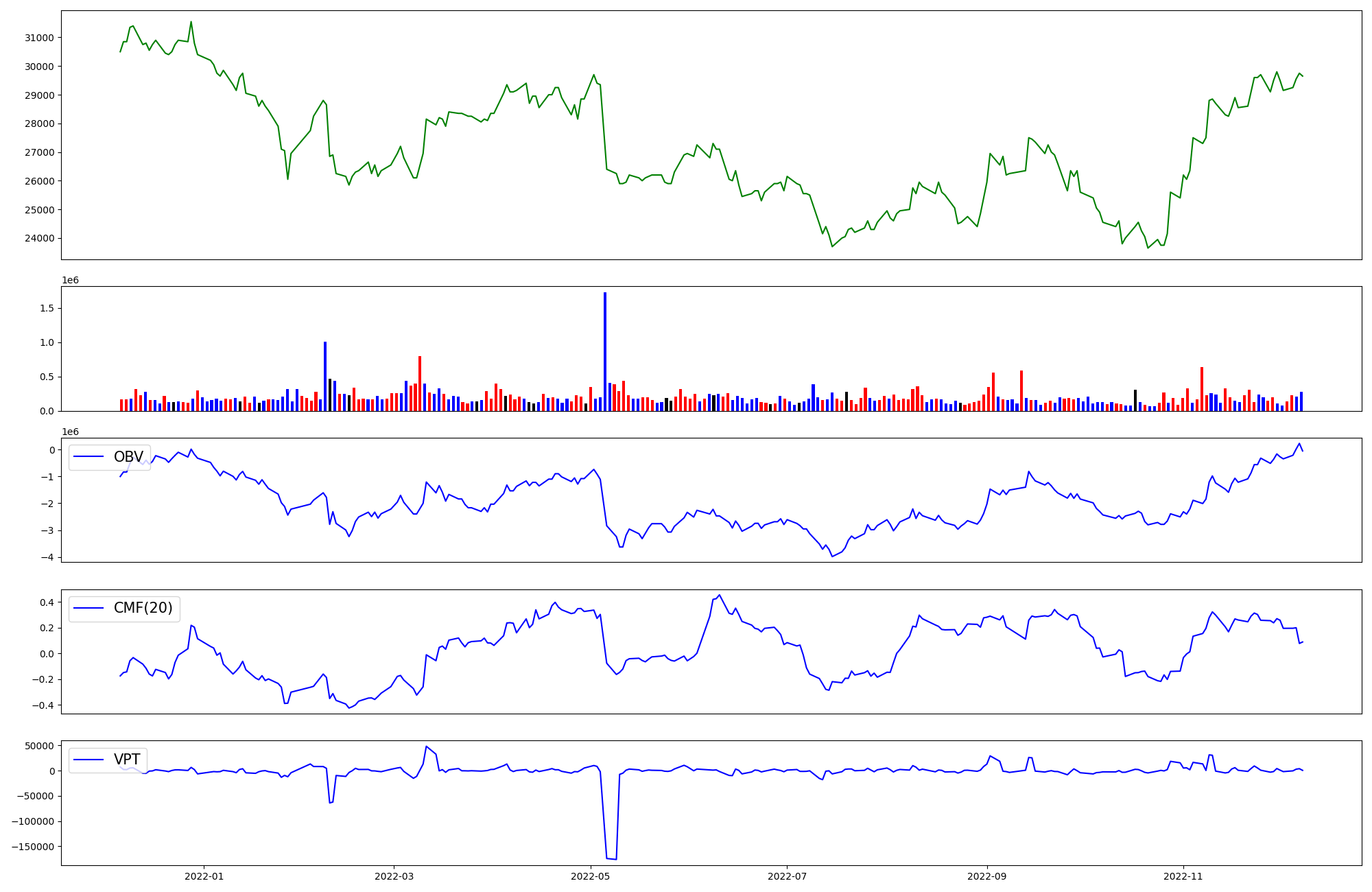
Task: Click the tallest red volume bar
Action: coord(420,383)
